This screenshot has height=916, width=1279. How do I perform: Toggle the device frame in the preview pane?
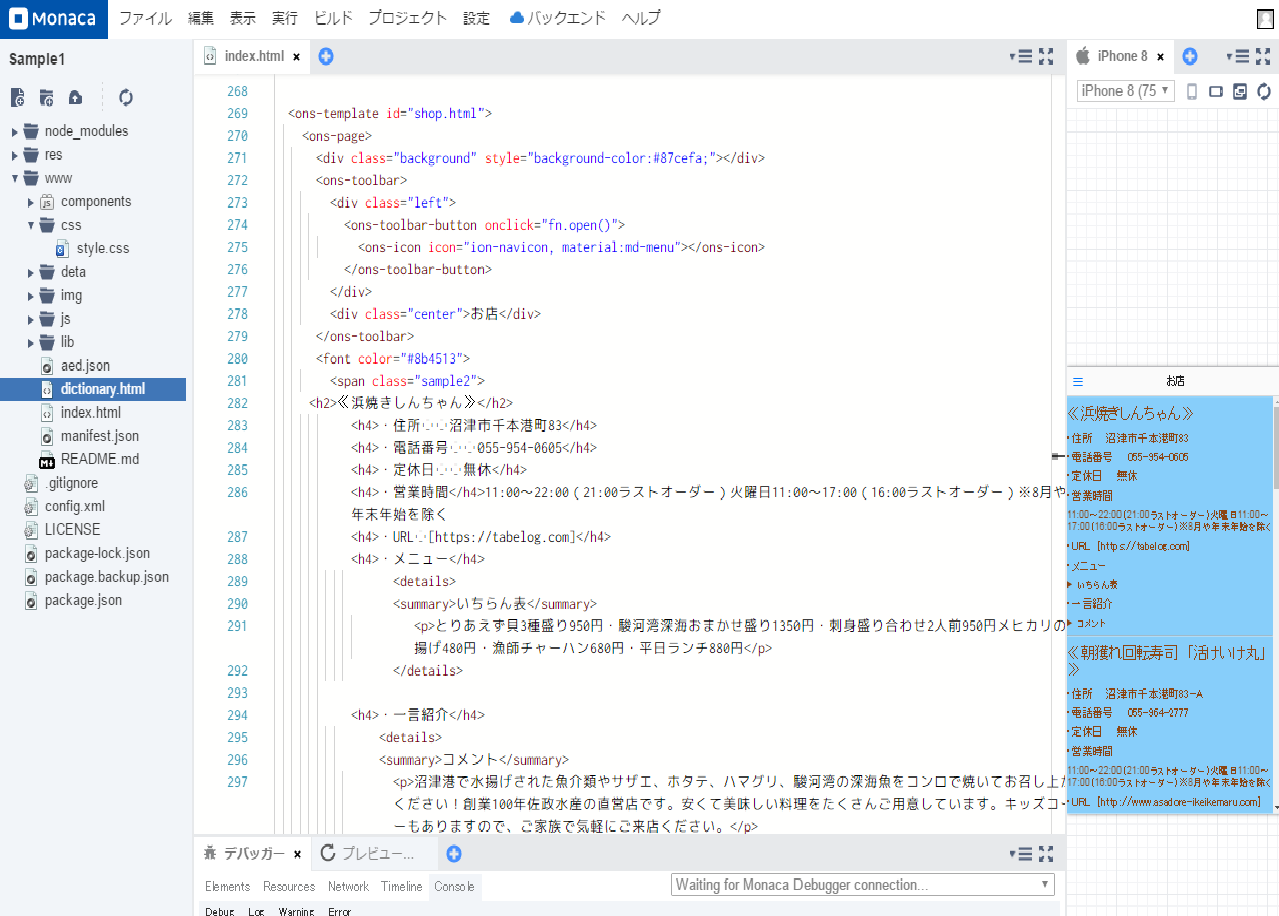[1239, 91]
